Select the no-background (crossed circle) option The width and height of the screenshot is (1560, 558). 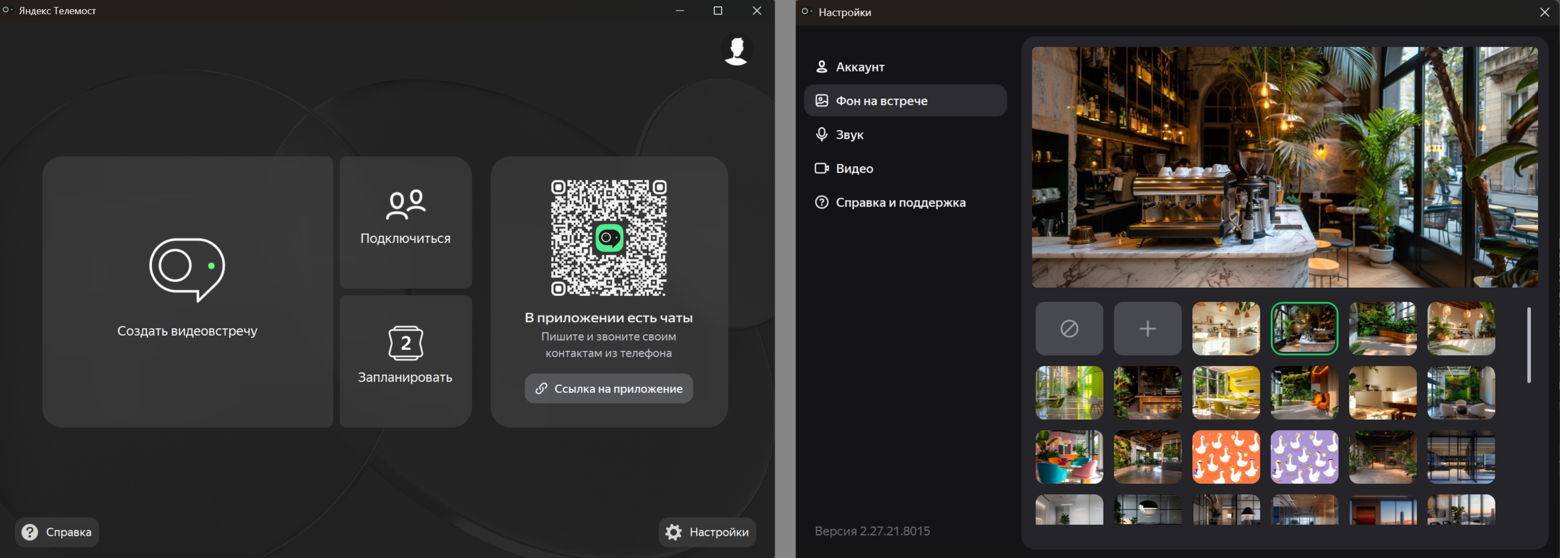click(1069, 329)
